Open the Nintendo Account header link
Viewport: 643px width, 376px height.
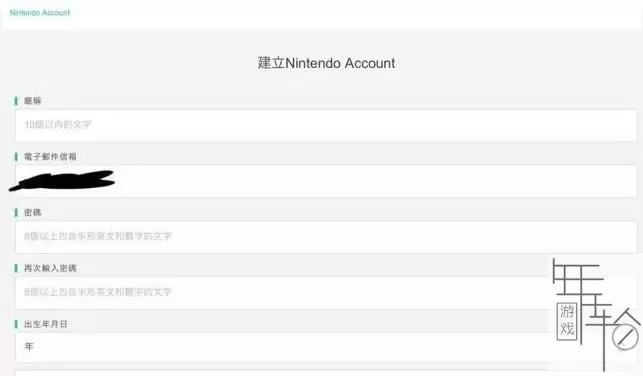pyautogui.click(x=40, y=13)
